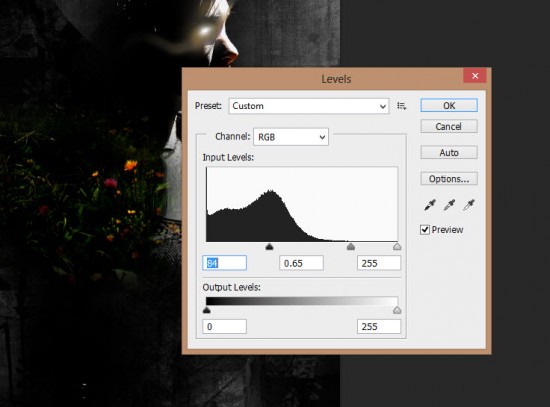
Task: Click the output black slider triangle
Action: tap(207, 310)
